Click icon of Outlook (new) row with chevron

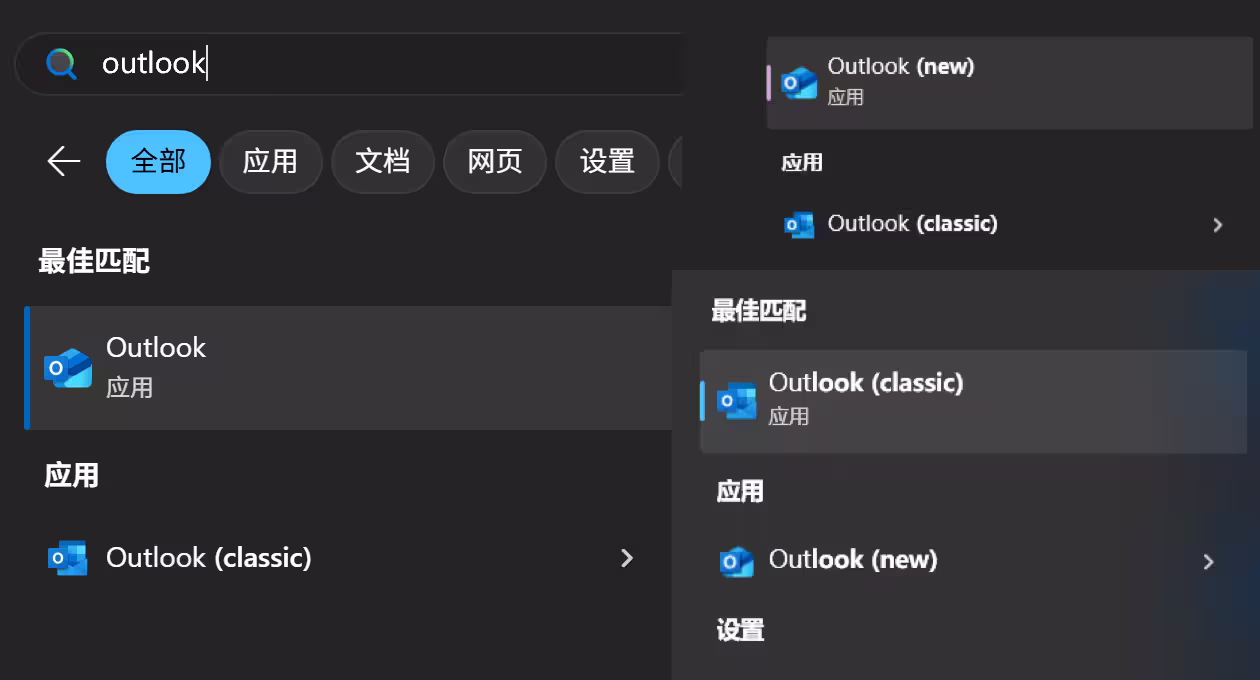[x=737, y=561]
